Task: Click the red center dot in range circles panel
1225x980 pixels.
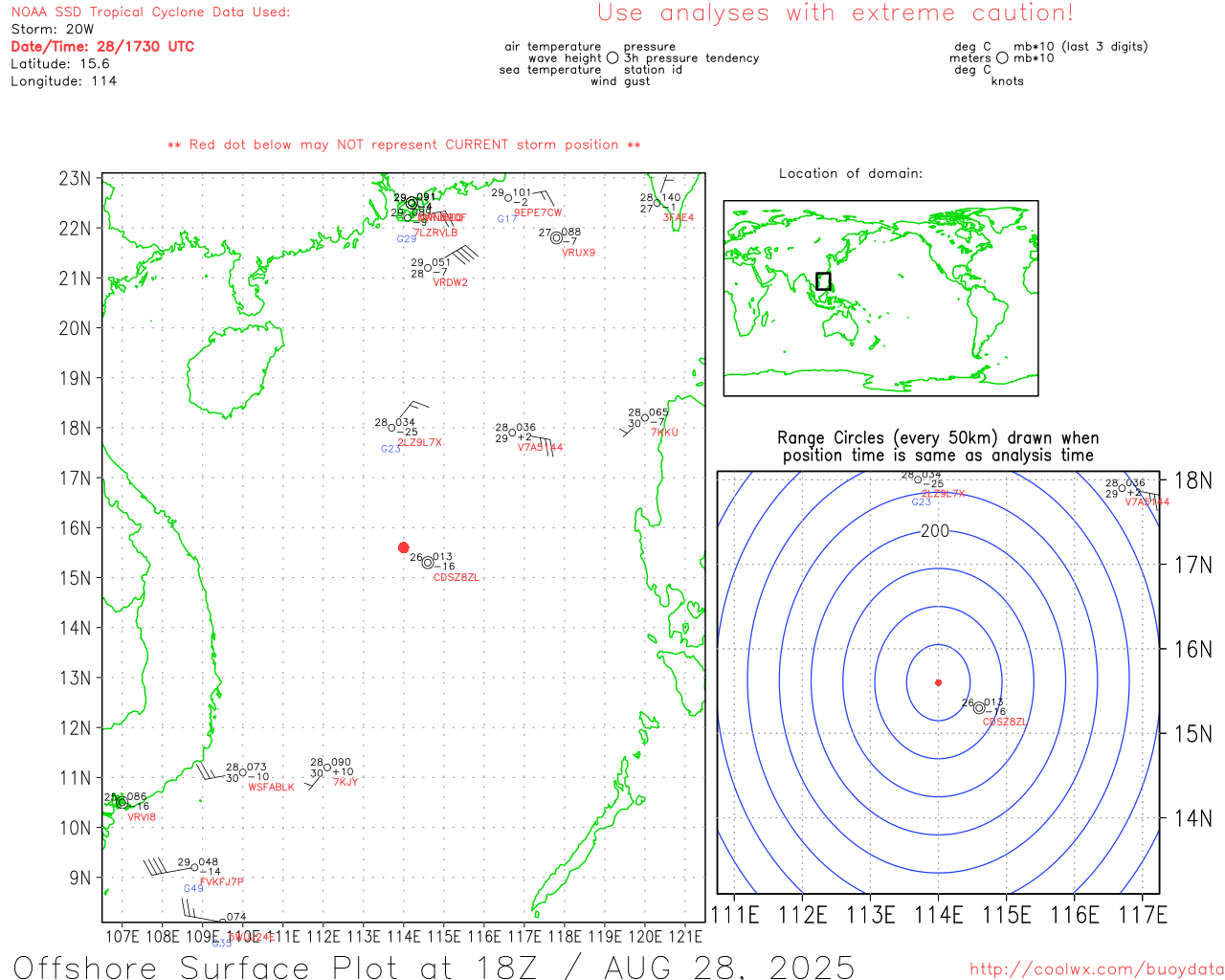Action: pyautogui.click(x=938, y=682)
